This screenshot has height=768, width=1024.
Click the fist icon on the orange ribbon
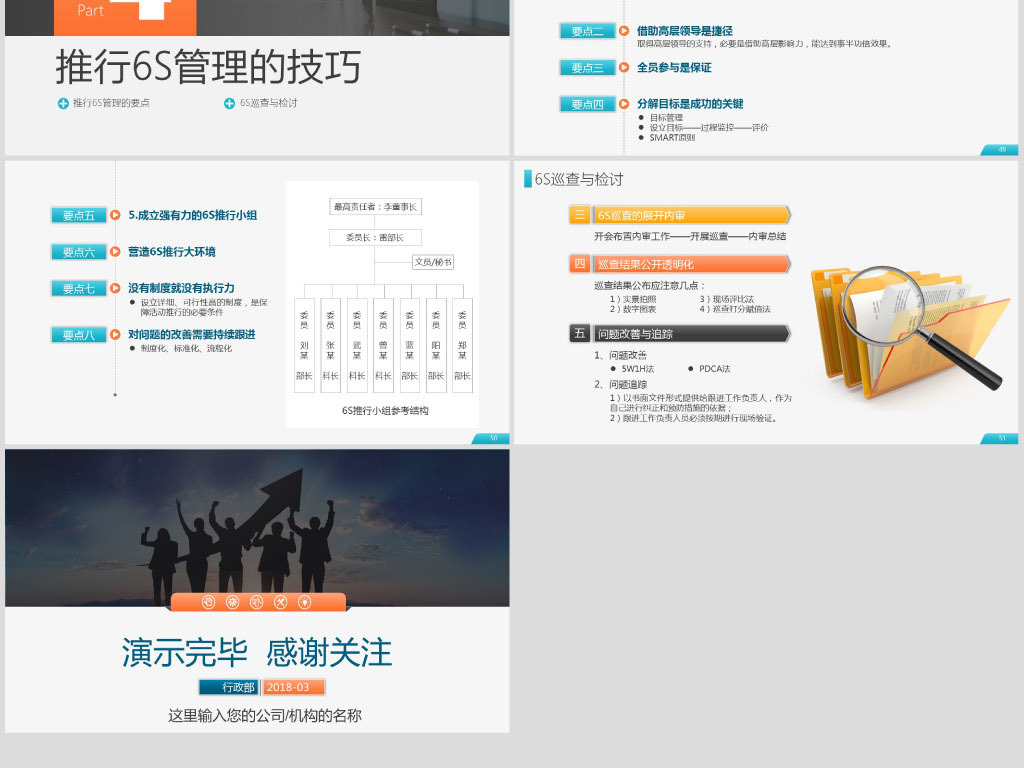pos(209,602)
